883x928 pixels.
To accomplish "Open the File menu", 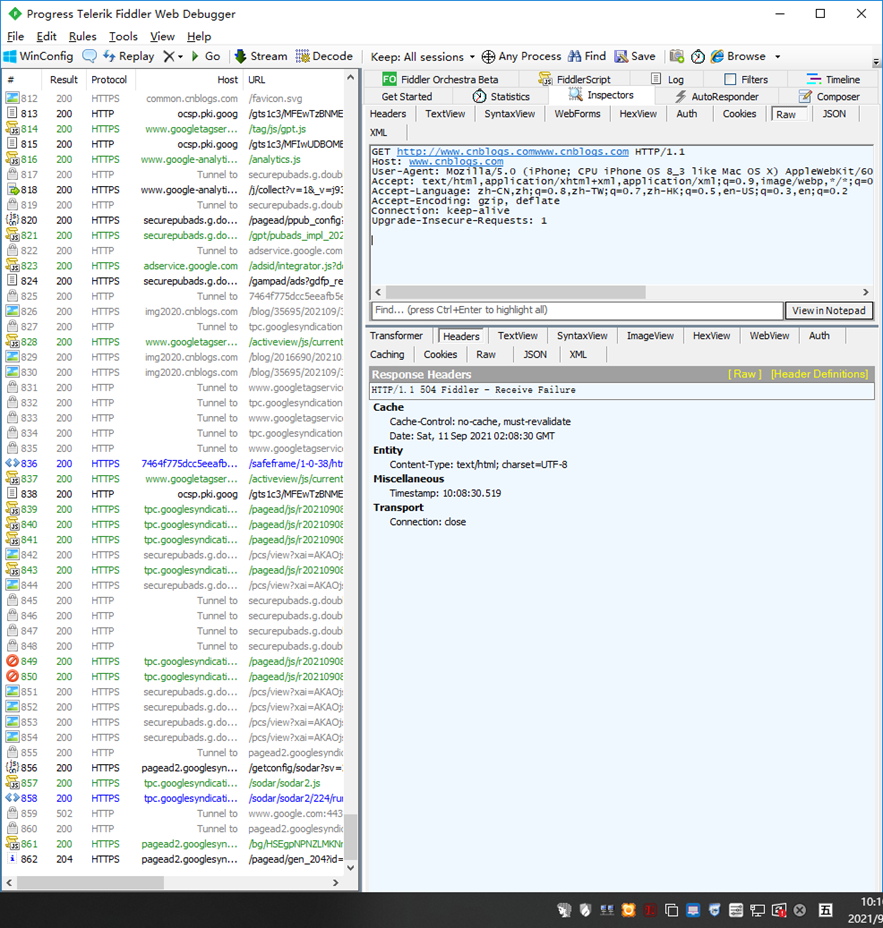I will click(x=15, y=36).
